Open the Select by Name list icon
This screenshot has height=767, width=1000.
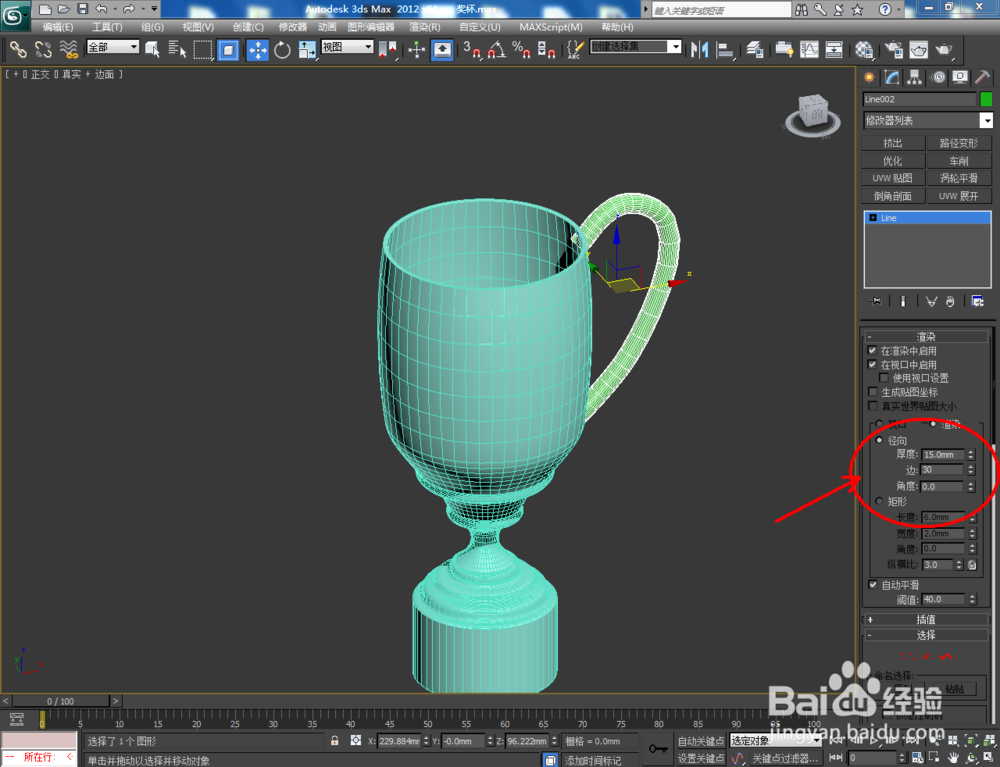(x=177, y=49)
